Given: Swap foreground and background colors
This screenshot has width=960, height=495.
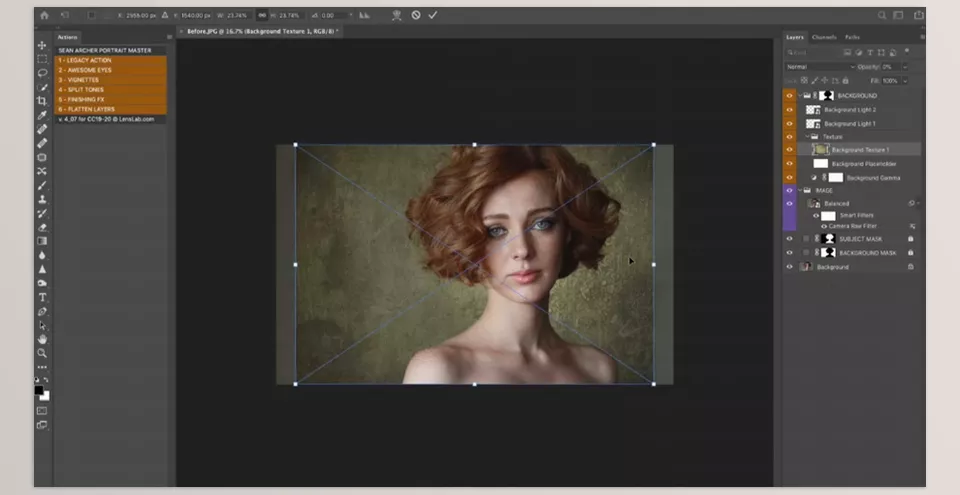Looking at the screenshot, I should click(46, 380).
